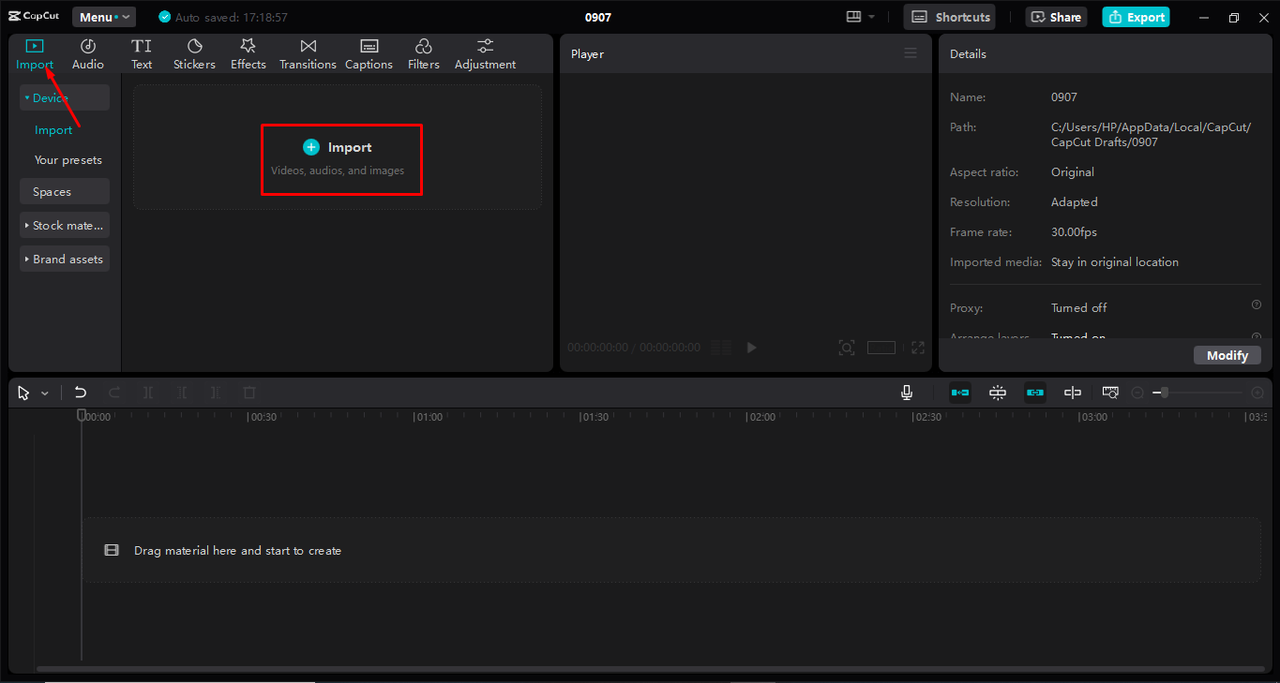Viewport: 1280px width, 683px height.
Task: Click the Modify button in Details
Action: tap(1227, 355)
